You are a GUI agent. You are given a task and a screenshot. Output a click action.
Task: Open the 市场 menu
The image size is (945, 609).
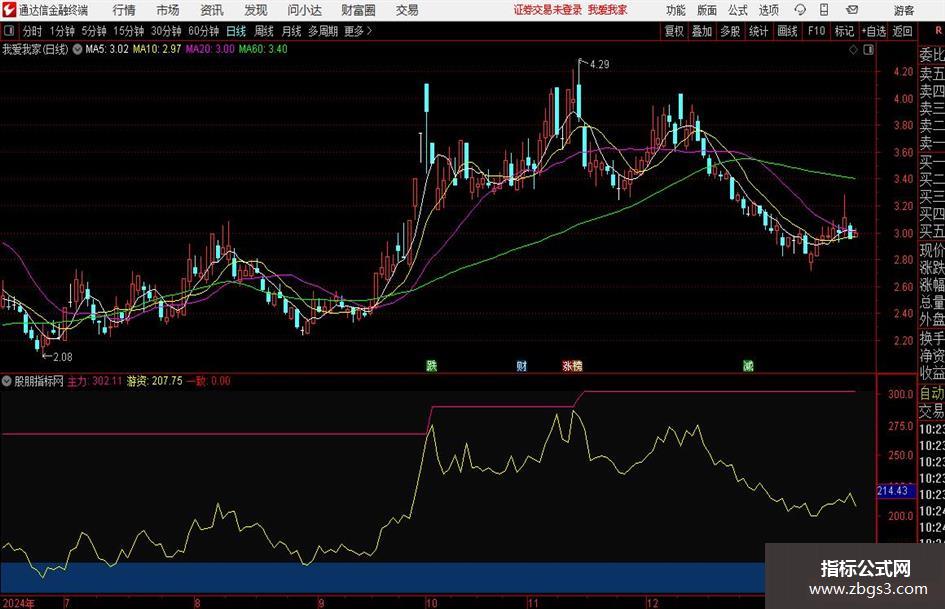pyautogui.click(x=168, y=10)
